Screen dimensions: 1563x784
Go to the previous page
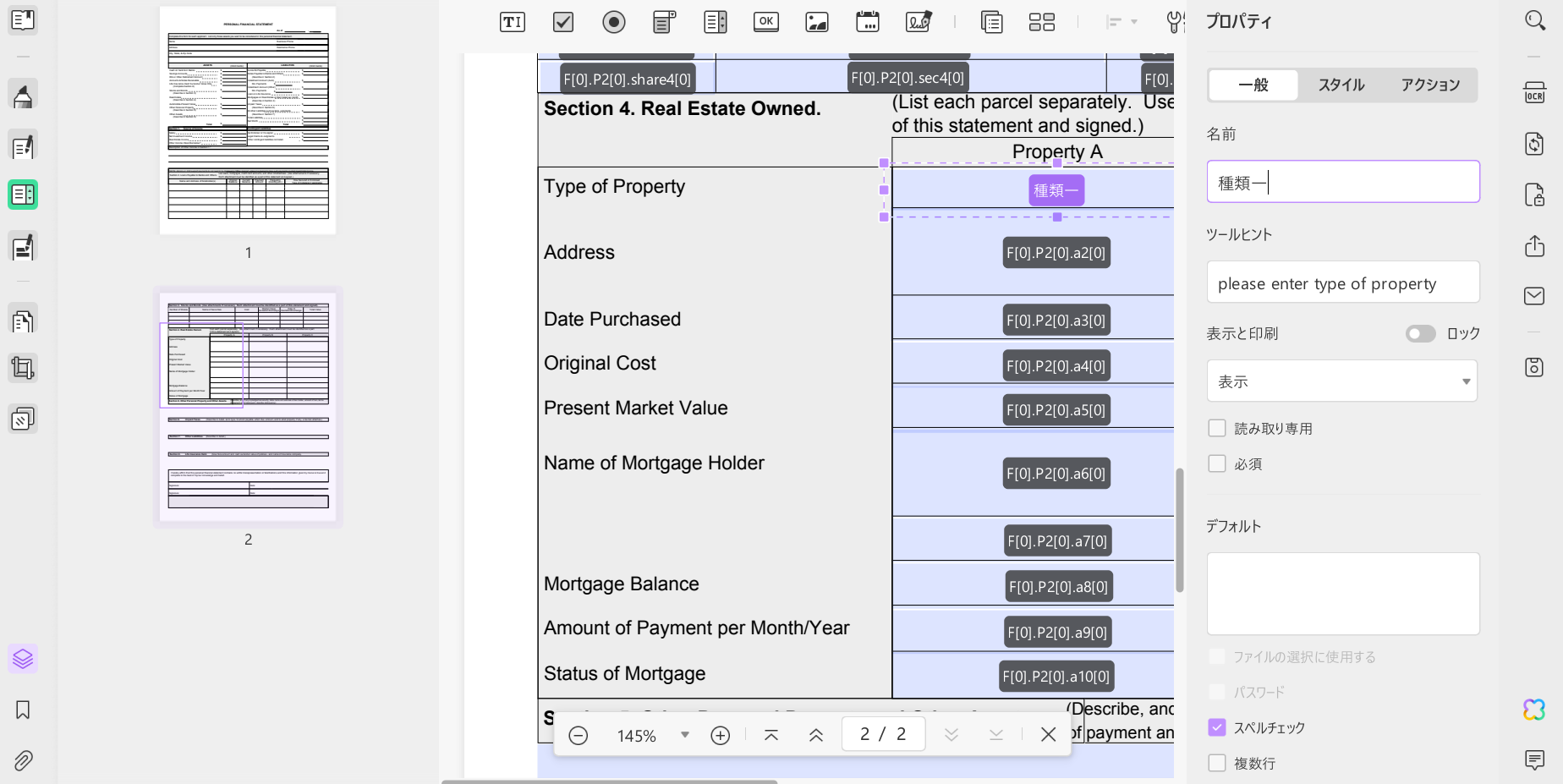coord(816,735)
